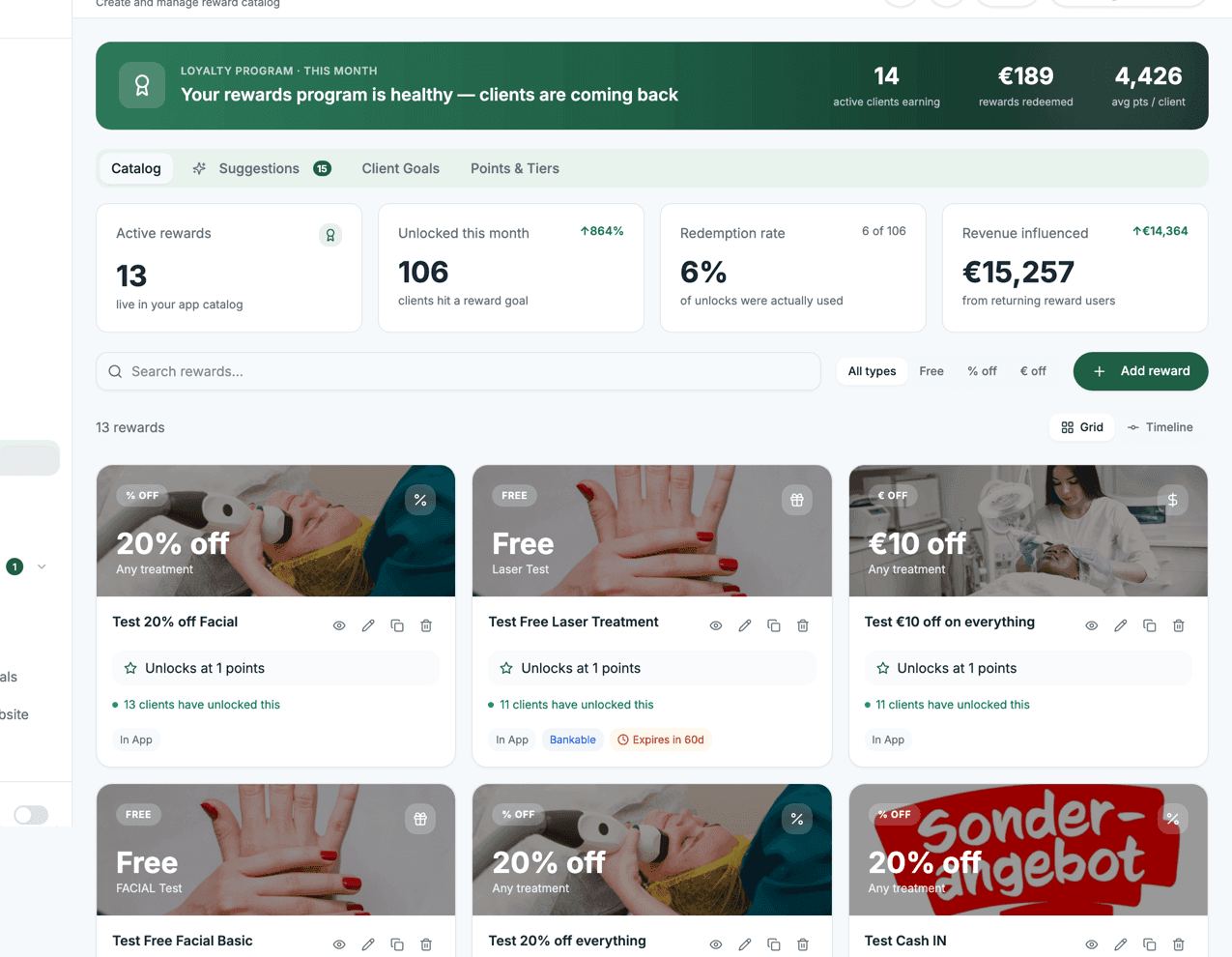Viewport: 1232px width, 957px height.
Task: Filter rewards by All types
Action: pos(872,371)
